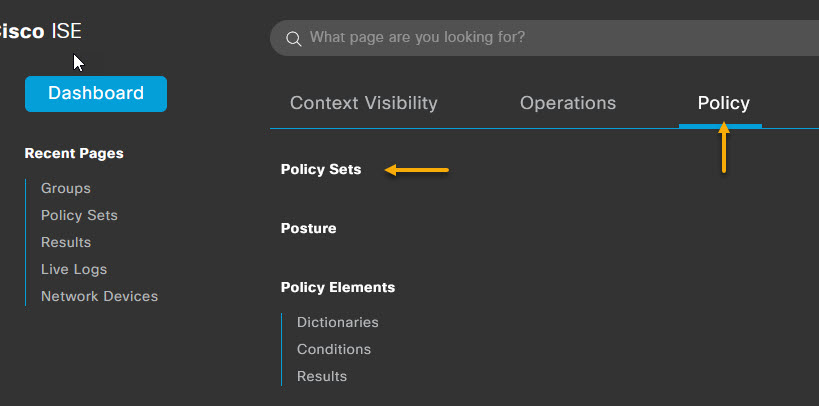Open Live Logs from Recent Pages
The image size is (819, 406).
coord(74,269)
